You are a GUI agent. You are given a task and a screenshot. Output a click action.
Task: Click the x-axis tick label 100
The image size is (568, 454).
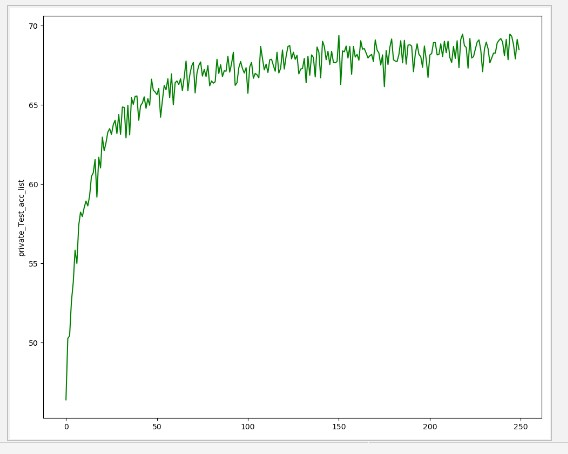click(248, 427)
